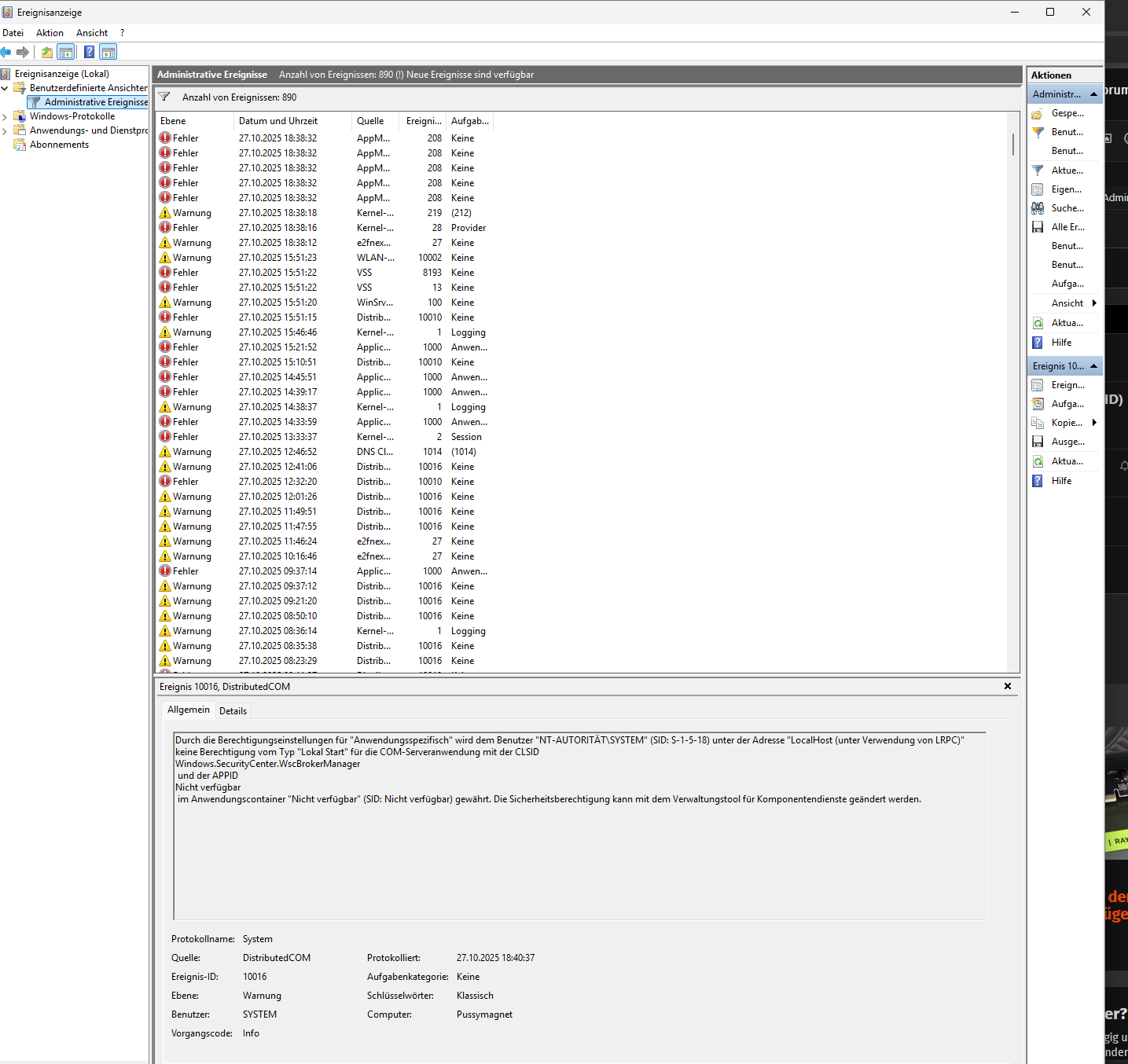Open the ? help menu

(122, 33)
